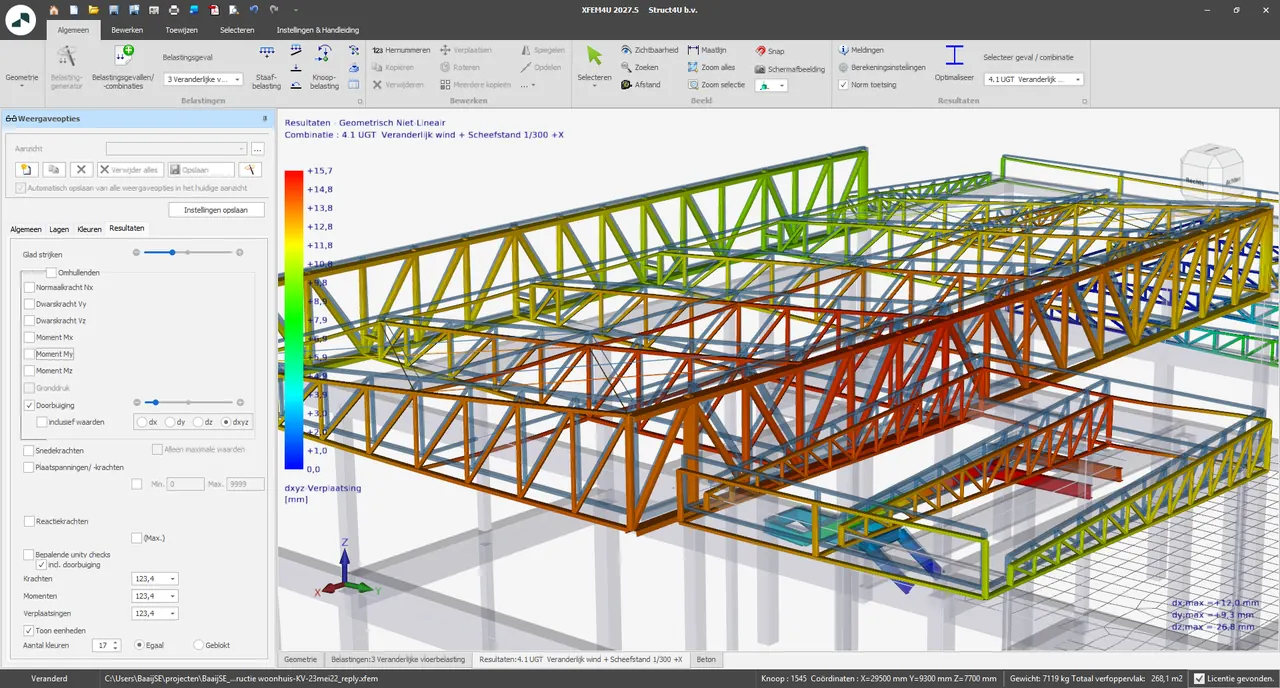Open Selecteer geval/combinatie dropdown
The image size is (1280, 688).
point(1033,79)
